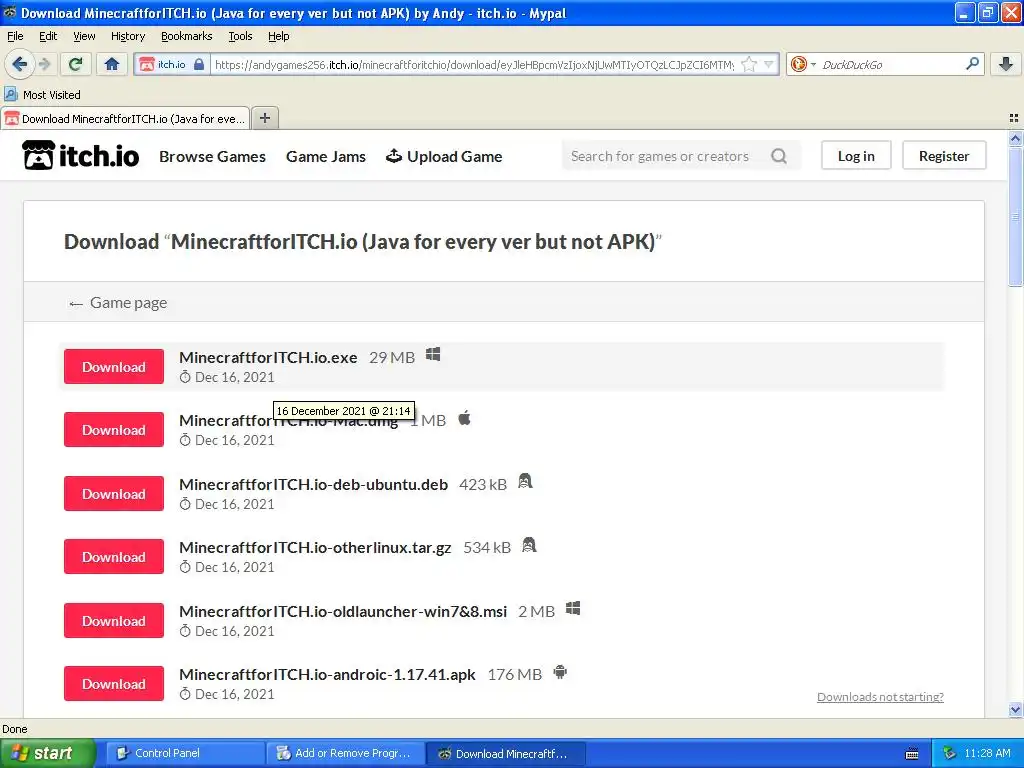Image resolution: width=1024 pixels, height=768 pixels.
Task: Open the browser Home page icon
Action: [x=112, y=64]
